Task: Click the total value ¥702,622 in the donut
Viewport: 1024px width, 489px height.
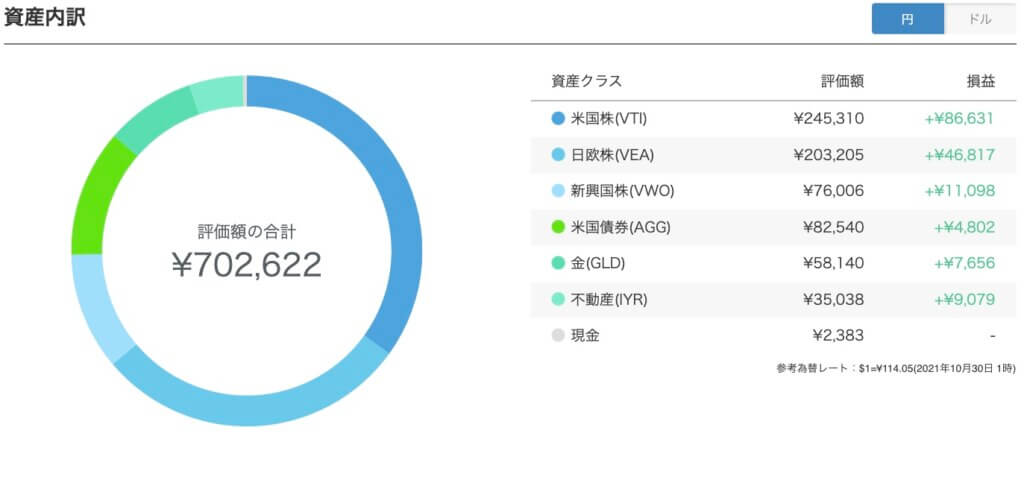Action: pyautogui.click(x=246, y=264)
